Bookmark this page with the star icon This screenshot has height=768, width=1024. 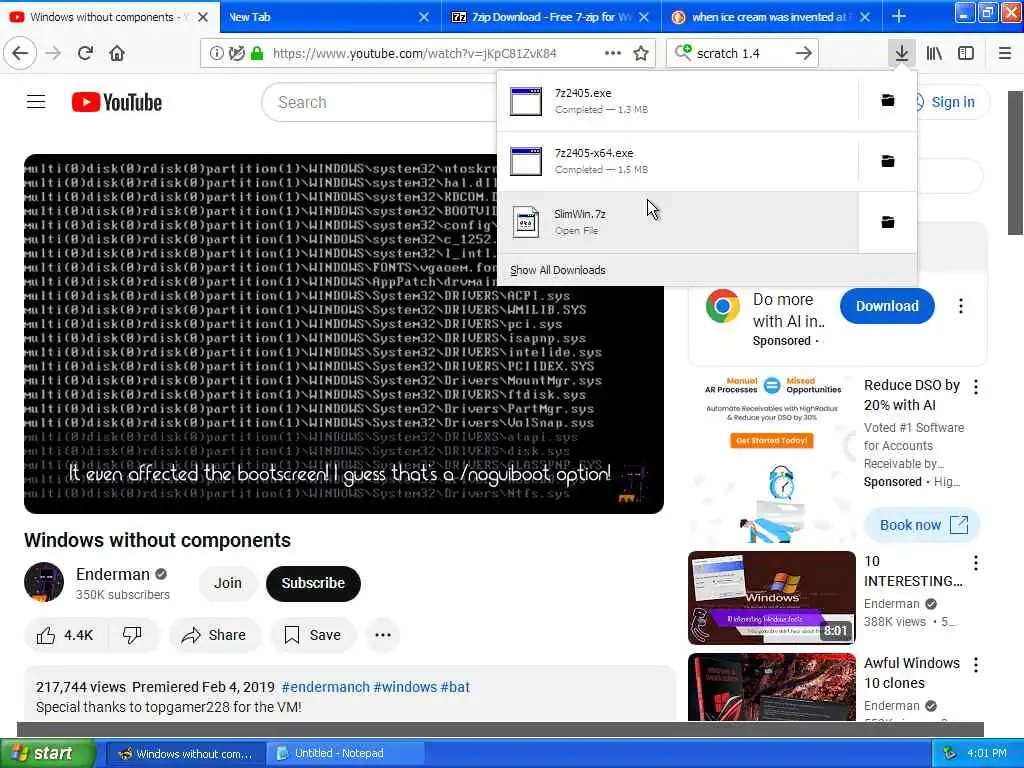641,53
